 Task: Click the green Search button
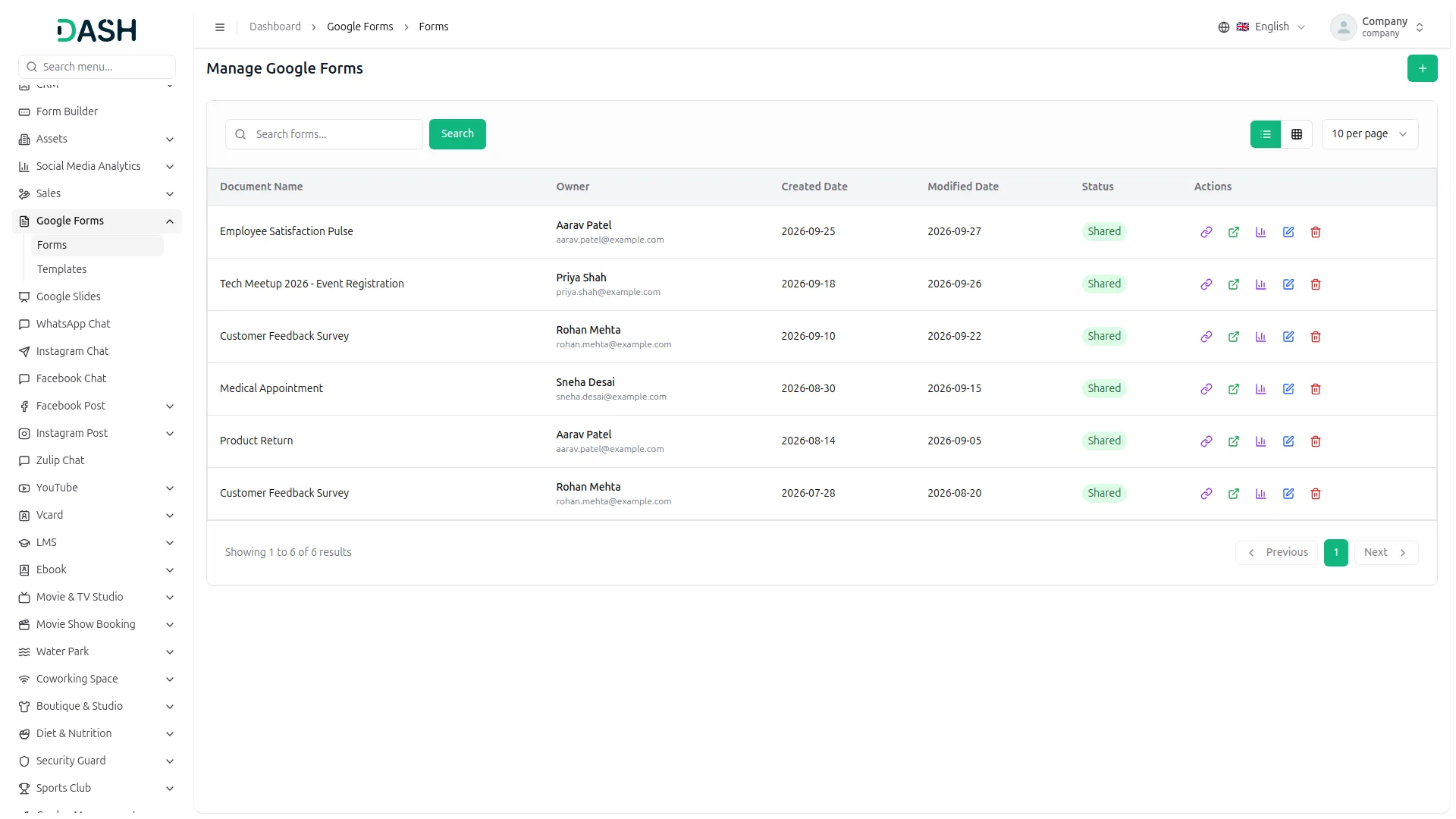(457, 134)
